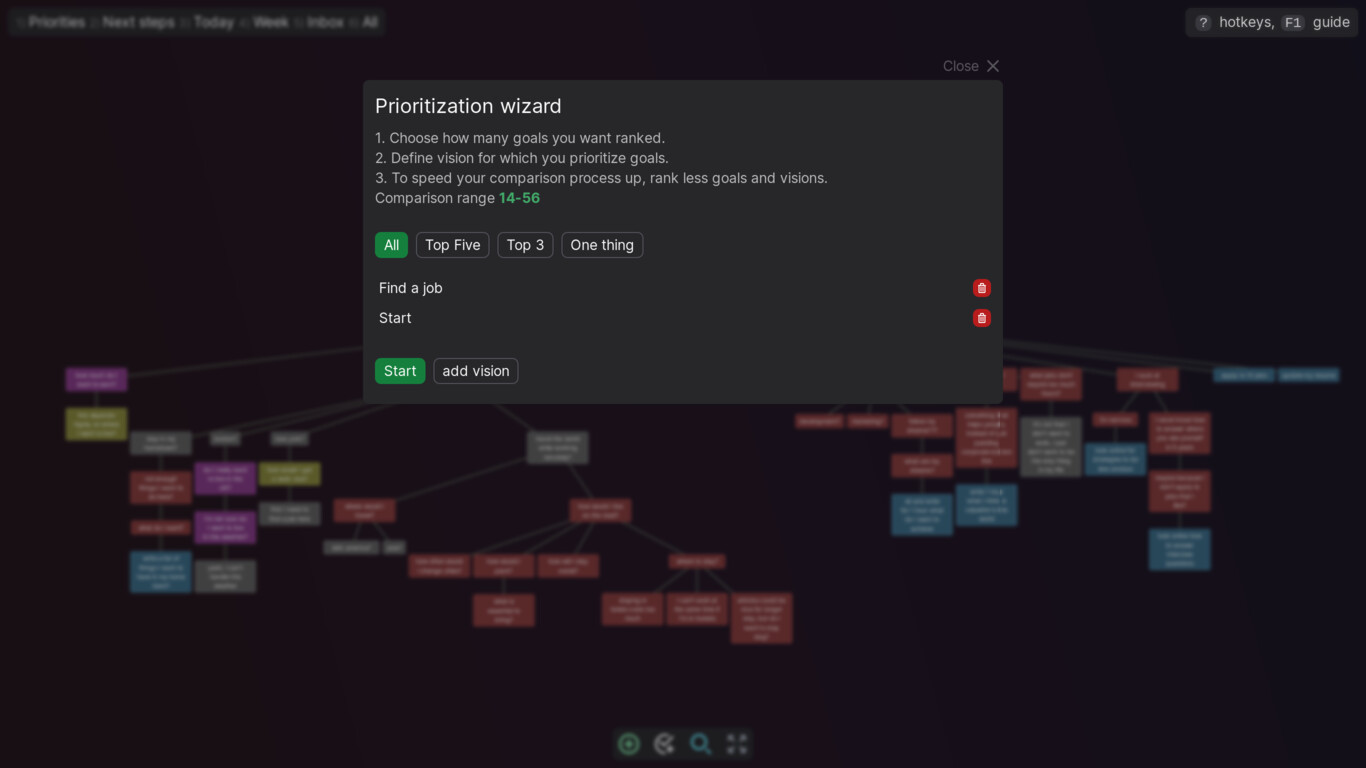Viewport: 1366px width, 768px height.
Task: Click the 'add vision' button
Action: point(476,371)
